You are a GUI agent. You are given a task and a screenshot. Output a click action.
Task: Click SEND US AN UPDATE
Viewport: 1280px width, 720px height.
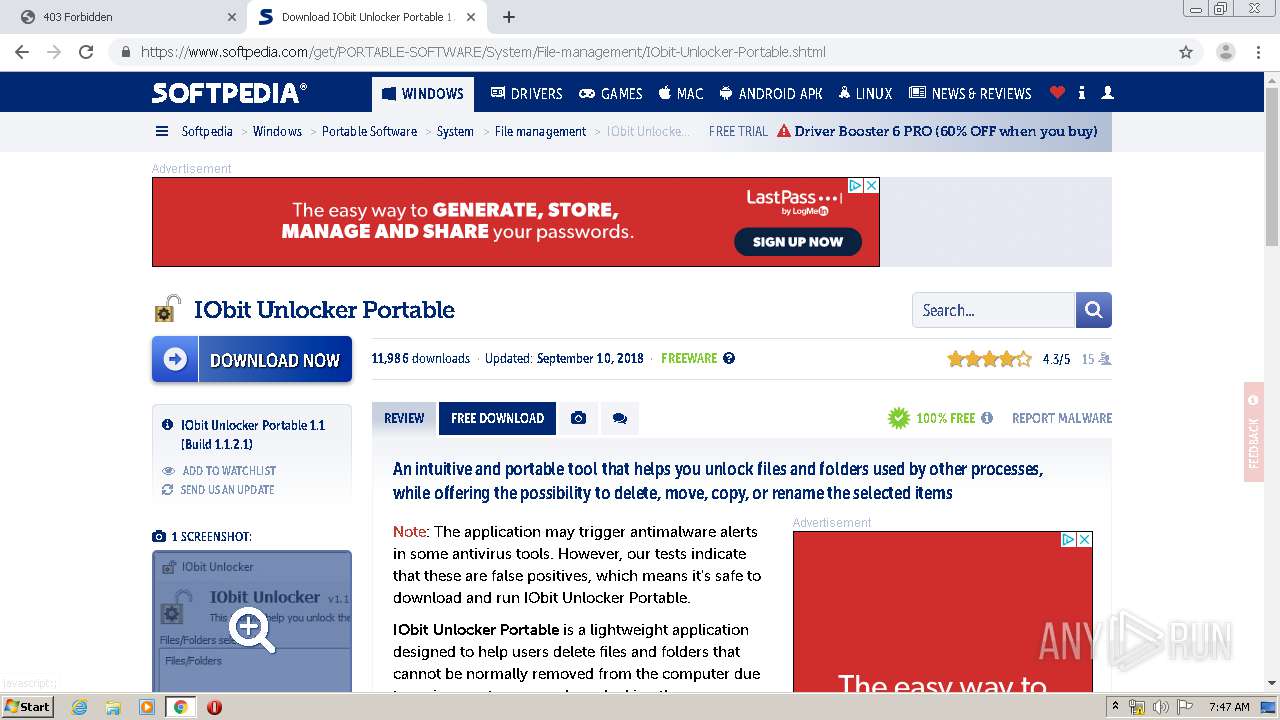(227, 490)
